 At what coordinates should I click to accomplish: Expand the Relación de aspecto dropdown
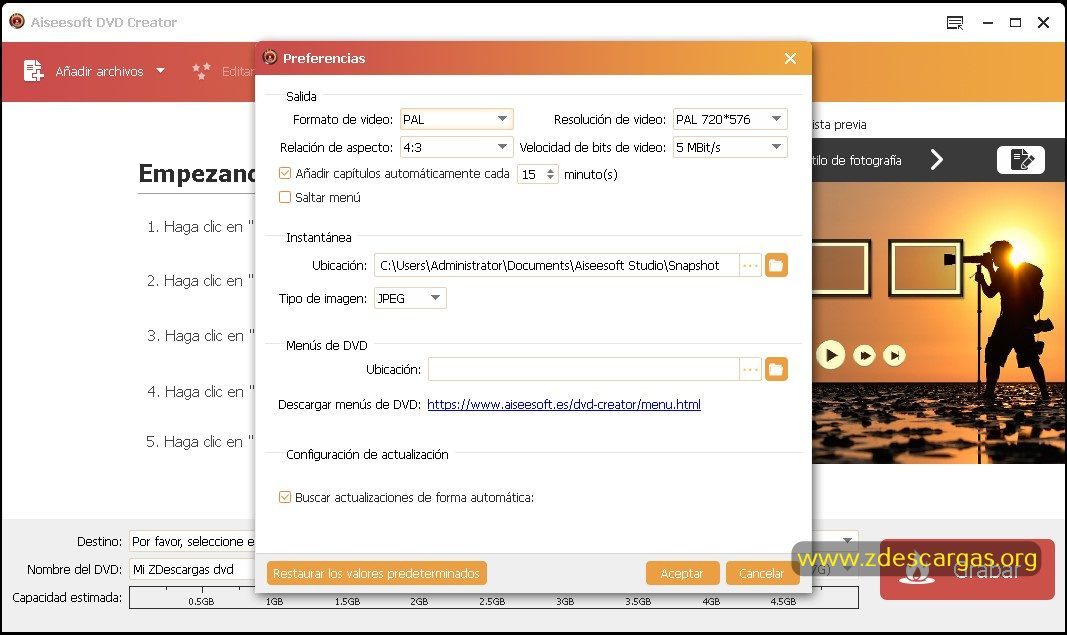click(x=457, y=147)
